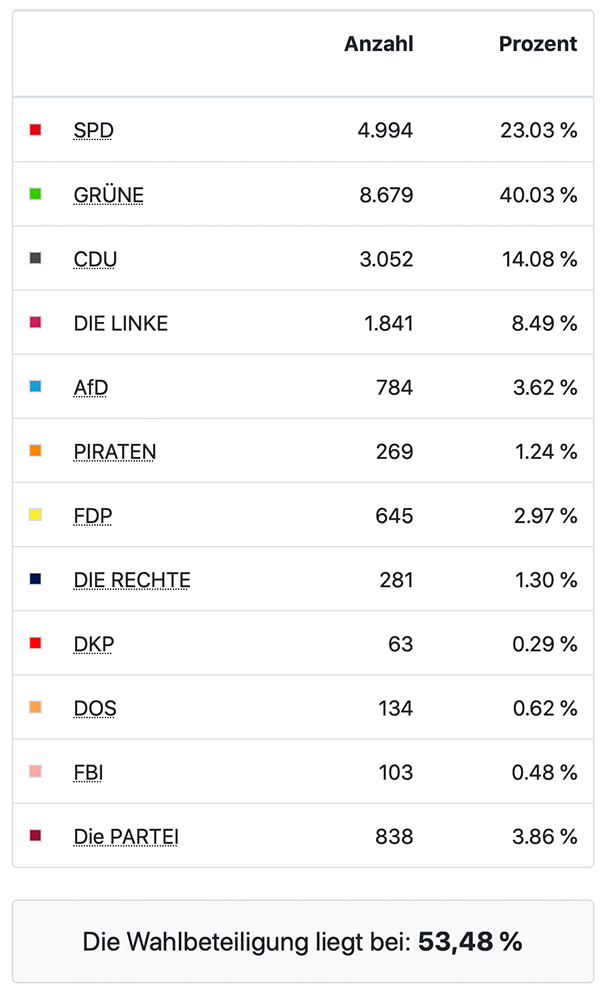Click the 53,48 % turnout value

tap(470, 941)
